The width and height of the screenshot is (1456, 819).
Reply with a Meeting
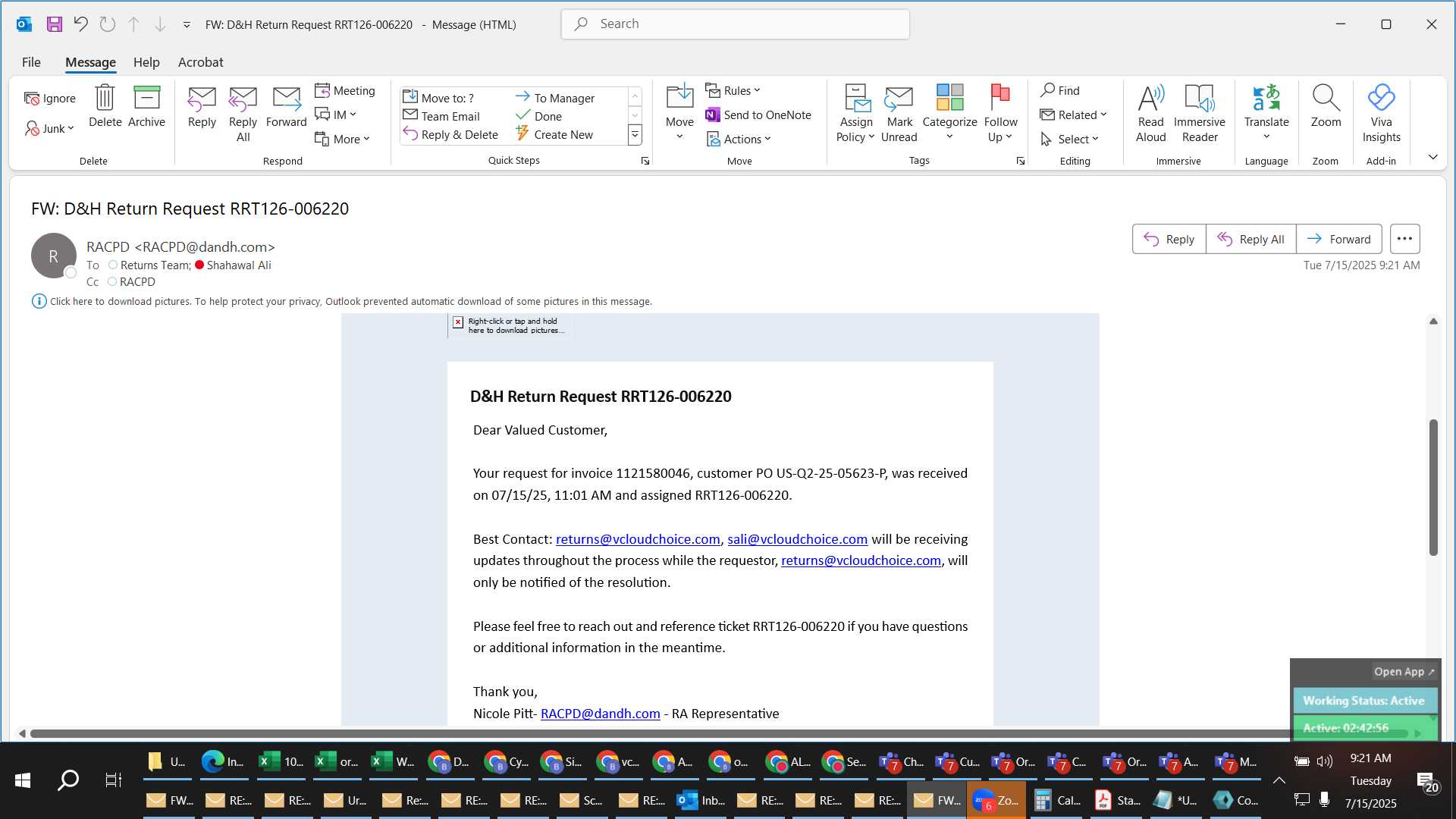(345, 90)
